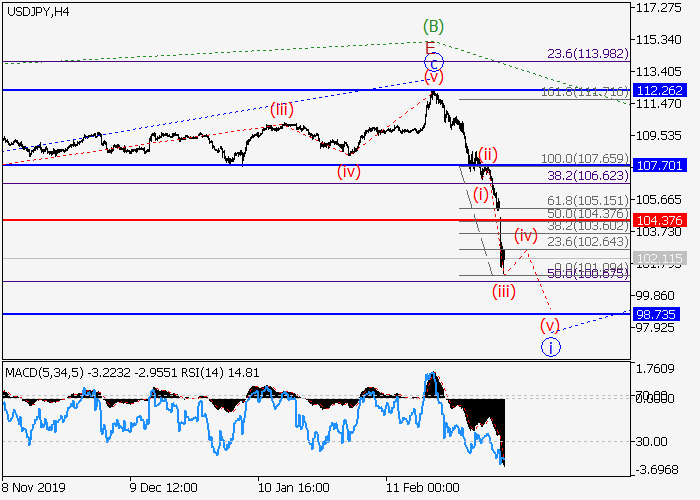Select the (v) label at chart peak
The image size is (700, 500).
(x=433, y=77)
